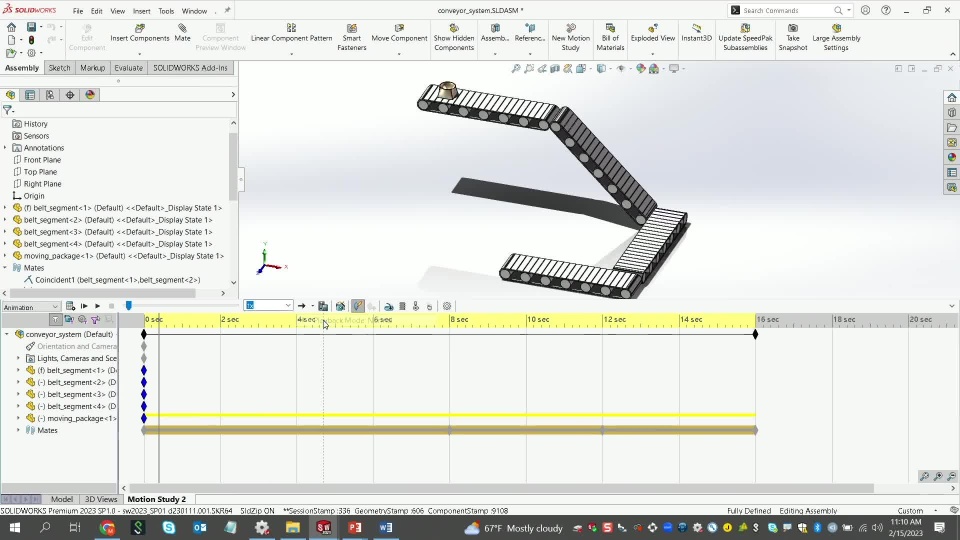960x540 pixels.
Task: Open the DisplayManager panel tab
Action: click(x=90, y=95)
